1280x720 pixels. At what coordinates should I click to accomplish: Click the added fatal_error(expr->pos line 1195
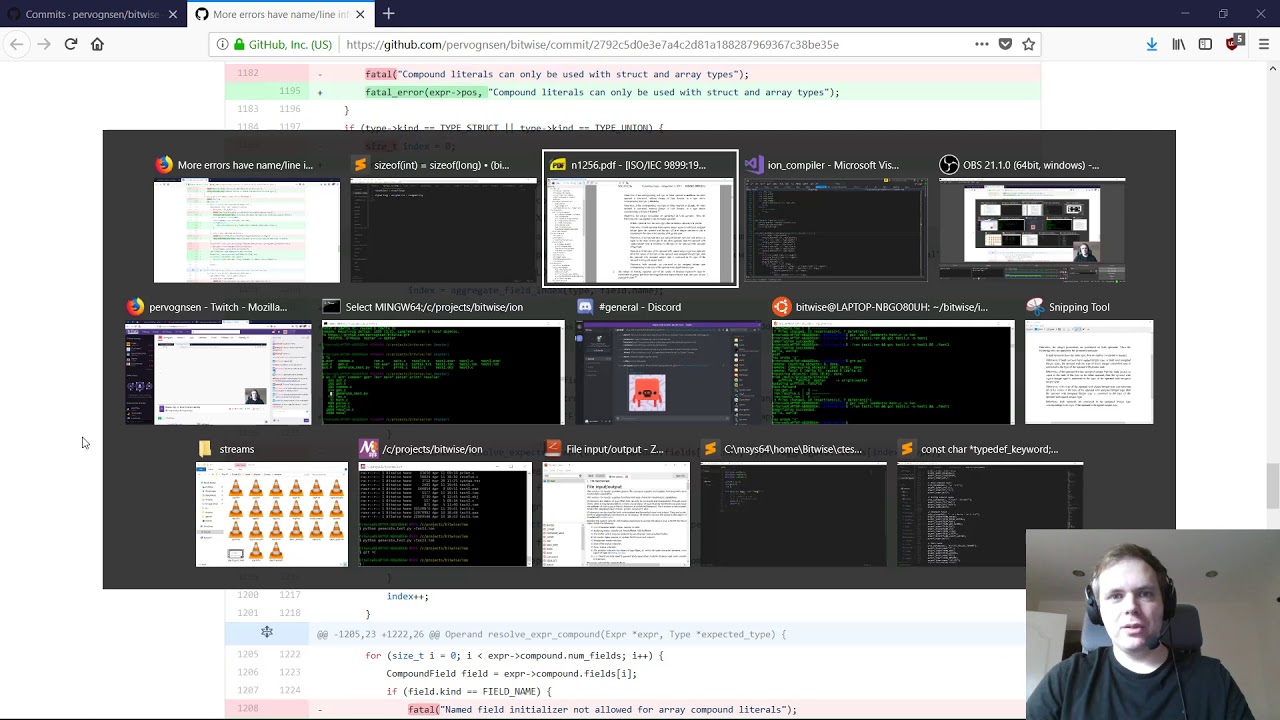pos(633,92)
